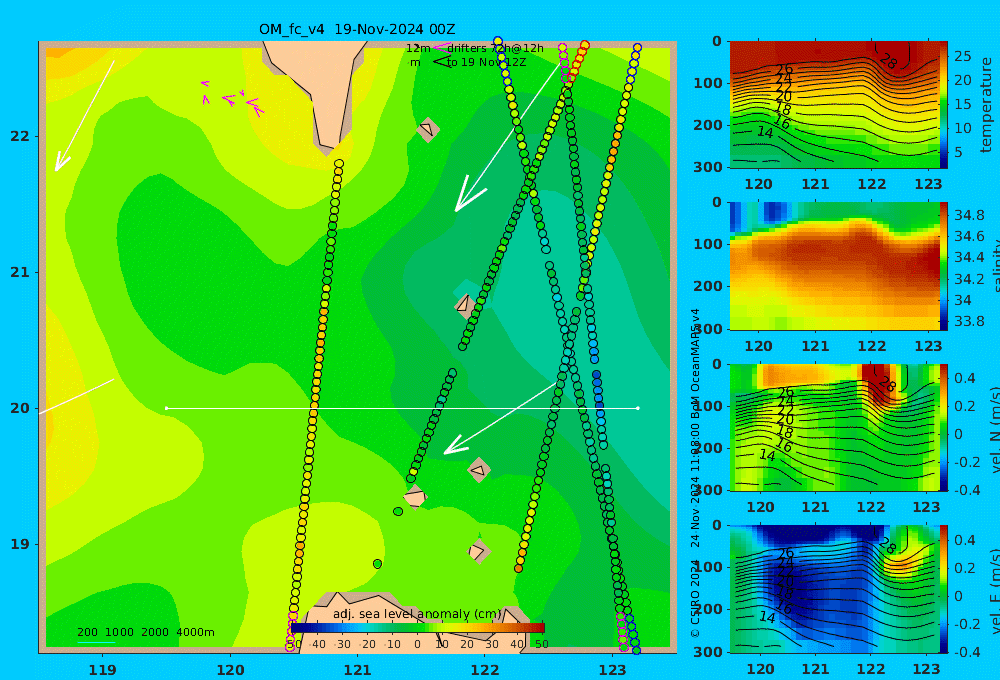Click the magenta drifter arrow legend symbol
The image size is (1000, 680).
pos(441,48)
